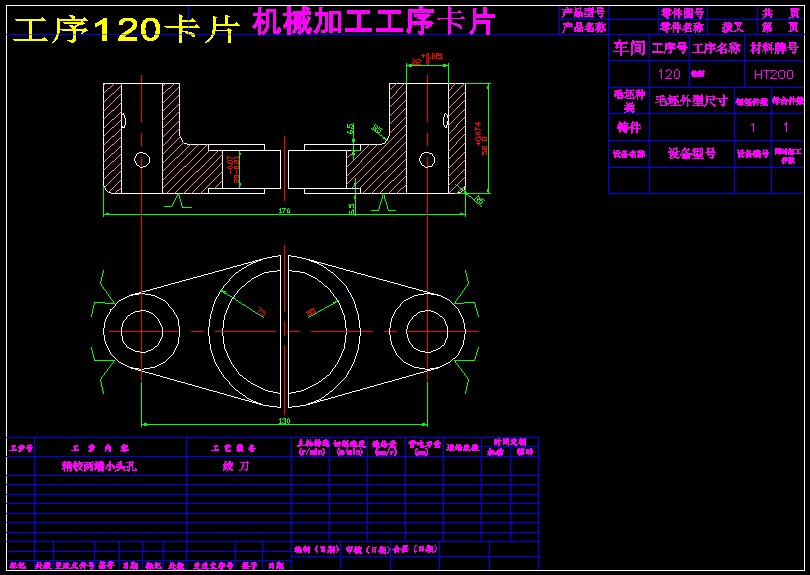Click the "设备型号" header cell
Screen dimensions: 810x575
(692, 153)
